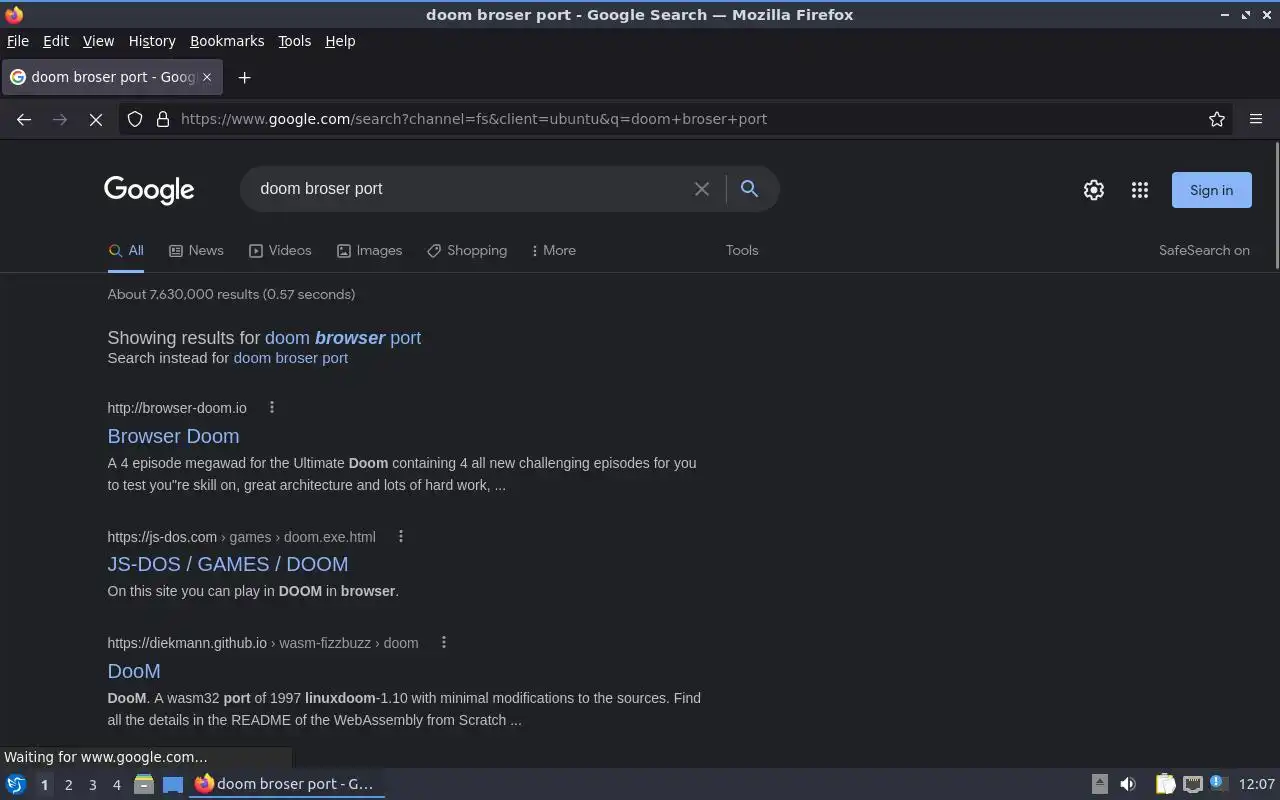Screen dimensions: 1280x800
Task: Open the network tray icon
Action: coord(1192,784)
